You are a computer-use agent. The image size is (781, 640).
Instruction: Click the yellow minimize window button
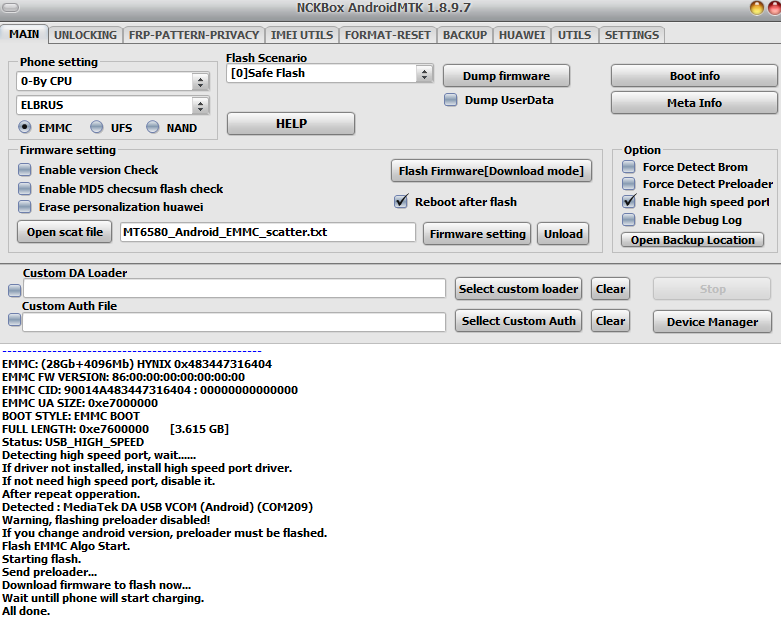click(757, 7)
